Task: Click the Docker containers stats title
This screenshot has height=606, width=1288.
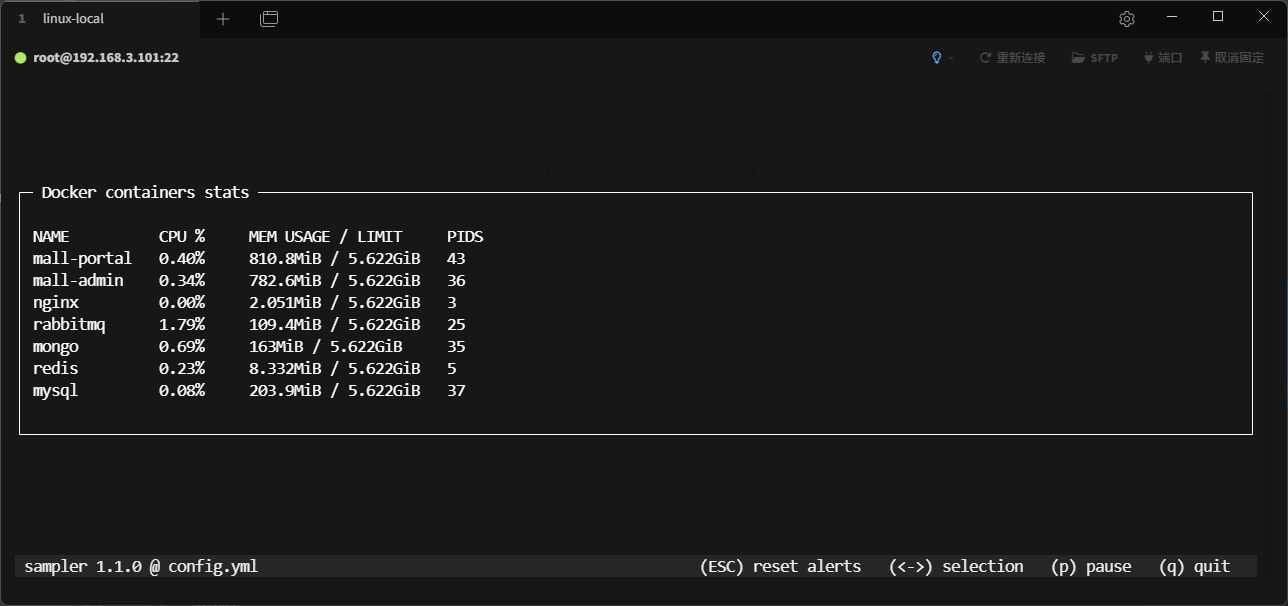Action: click(145, 193)
